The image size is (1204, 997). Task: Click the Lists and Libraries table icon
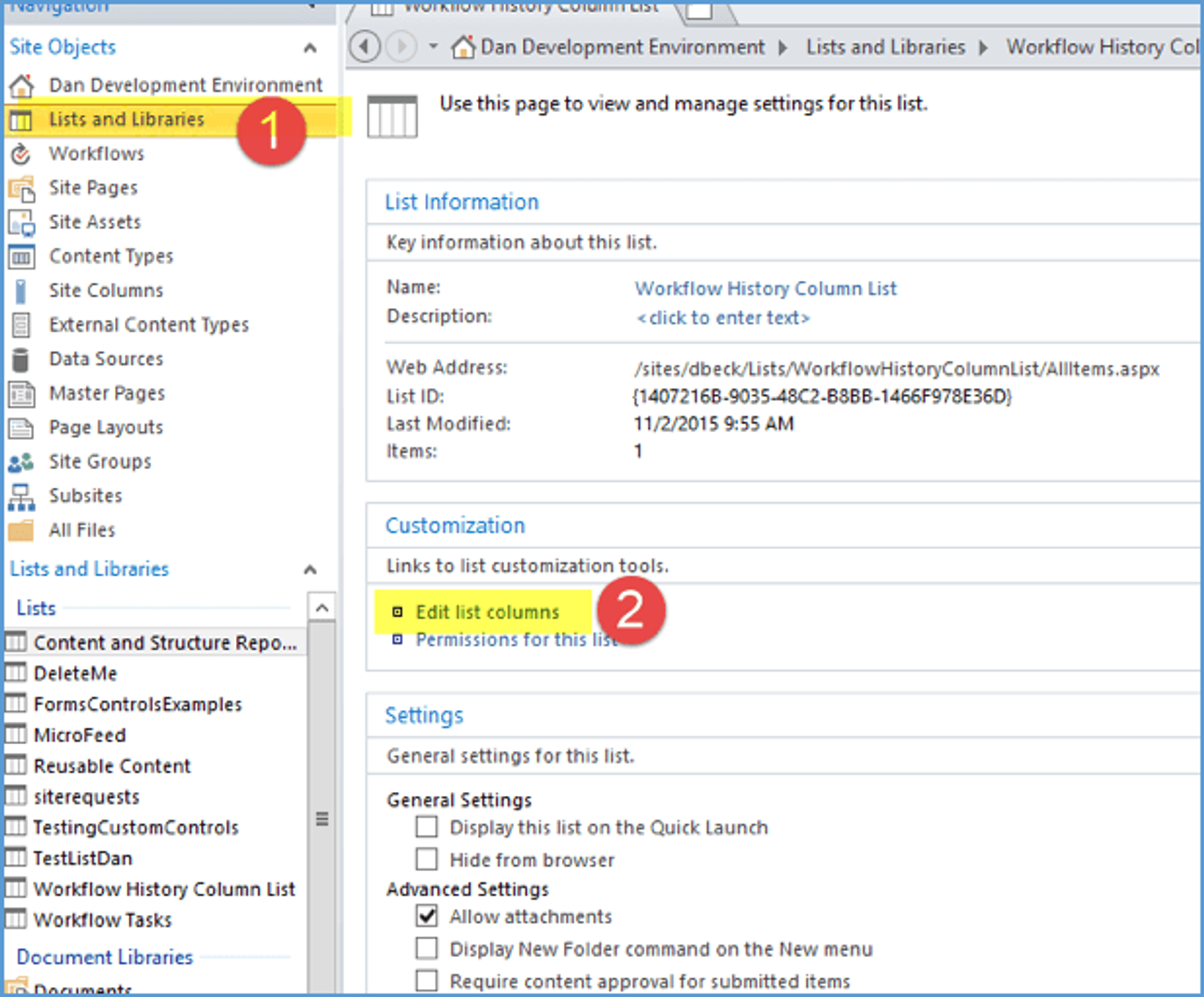21,119
